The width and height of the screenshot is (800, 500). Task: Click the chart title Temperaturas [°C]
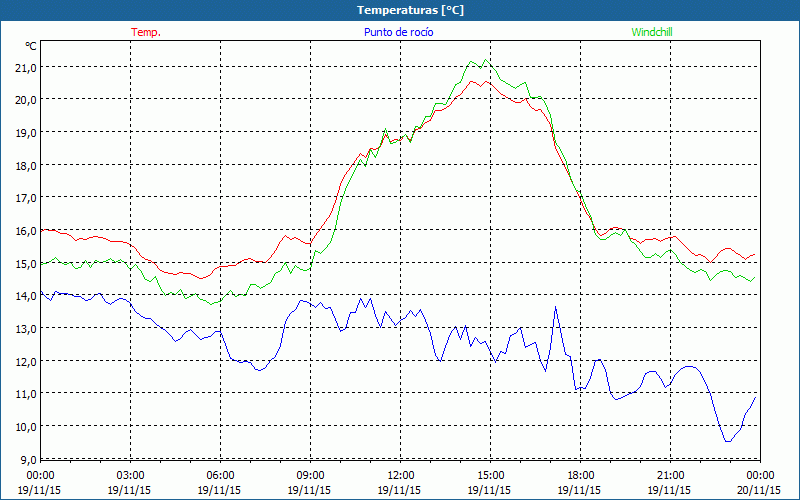(410, 10)
